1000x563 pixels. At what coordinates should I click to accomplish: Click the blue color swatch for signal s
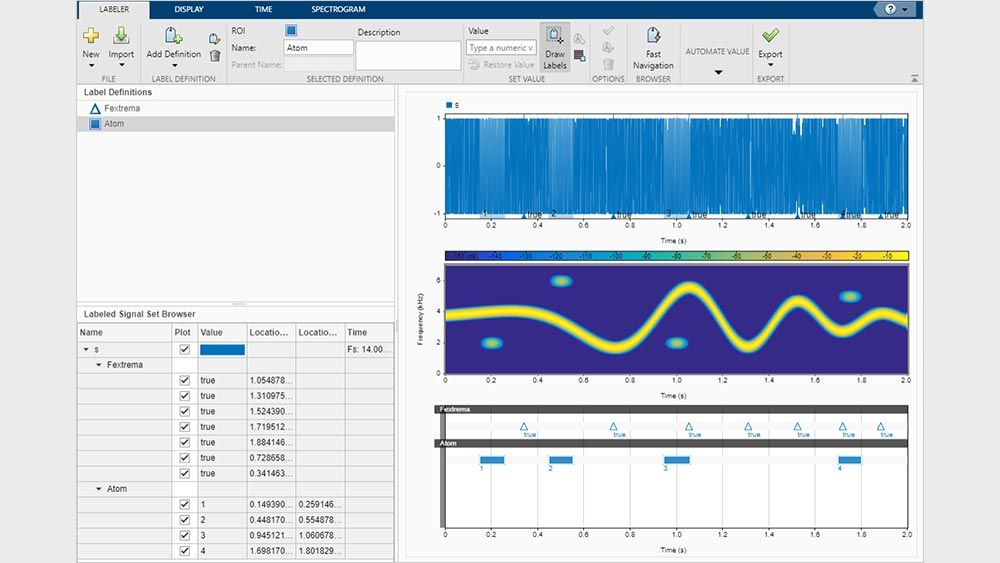pyautogui.click(x=222, y=350)
